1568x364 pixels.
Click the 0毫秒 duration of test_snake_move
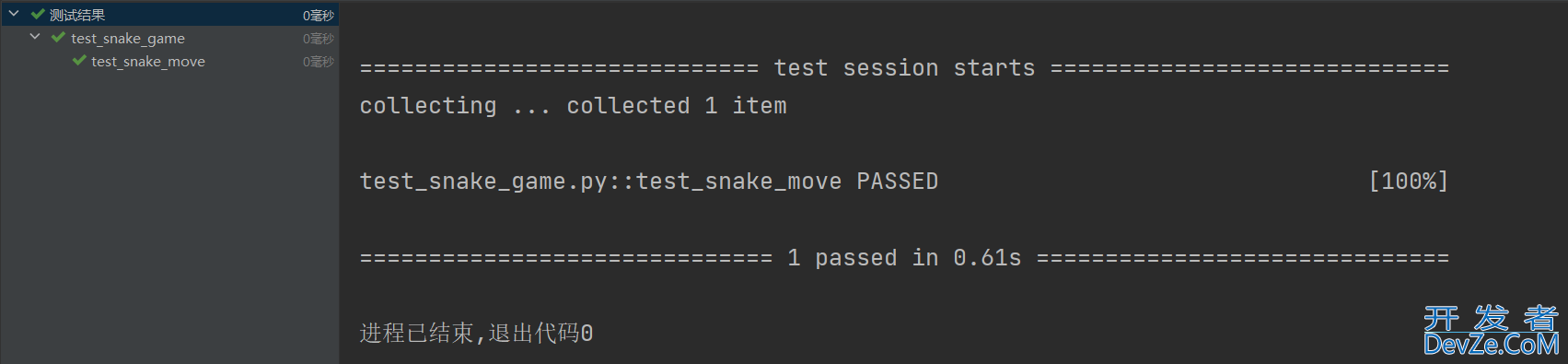(x=319, y=61)
